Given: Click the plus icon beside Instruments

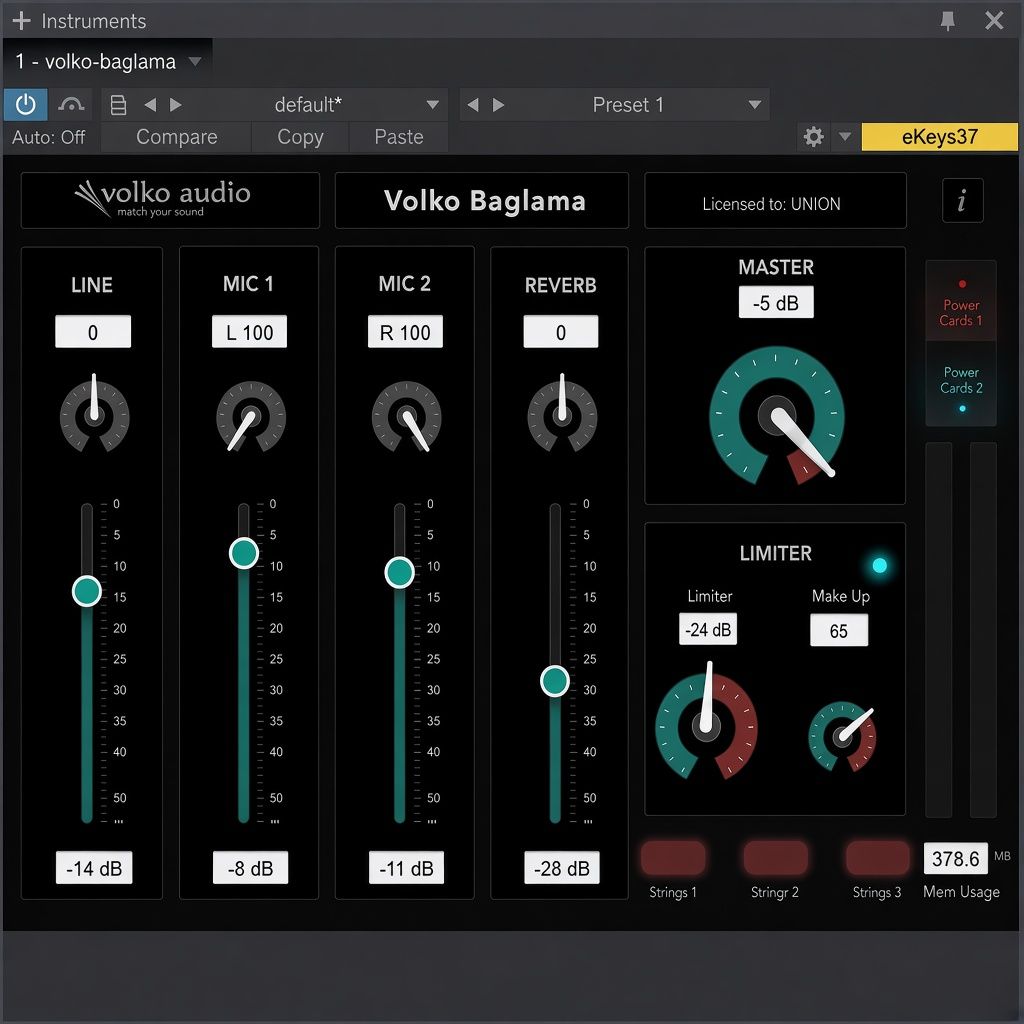Looking at the screenshot, I should (x=22, y=21).
